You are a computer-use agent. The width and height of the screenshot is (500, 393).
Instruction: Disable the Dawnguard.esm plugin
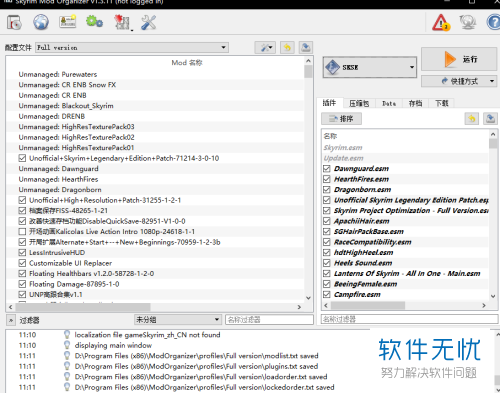pos(327,169)
